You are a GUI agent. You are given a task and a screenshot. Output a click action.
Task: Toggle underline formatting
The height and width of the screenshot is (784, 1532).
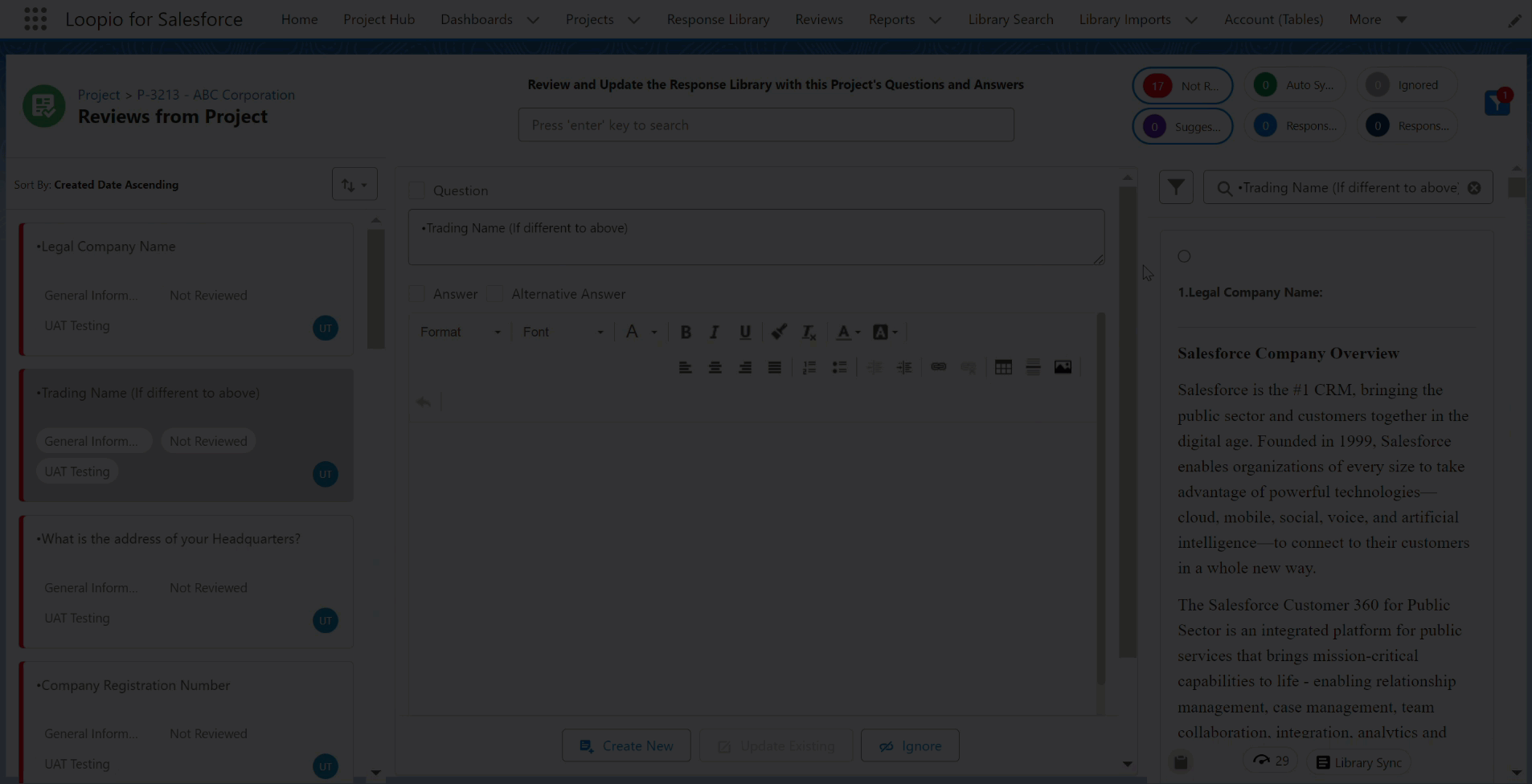pos(745,332)
